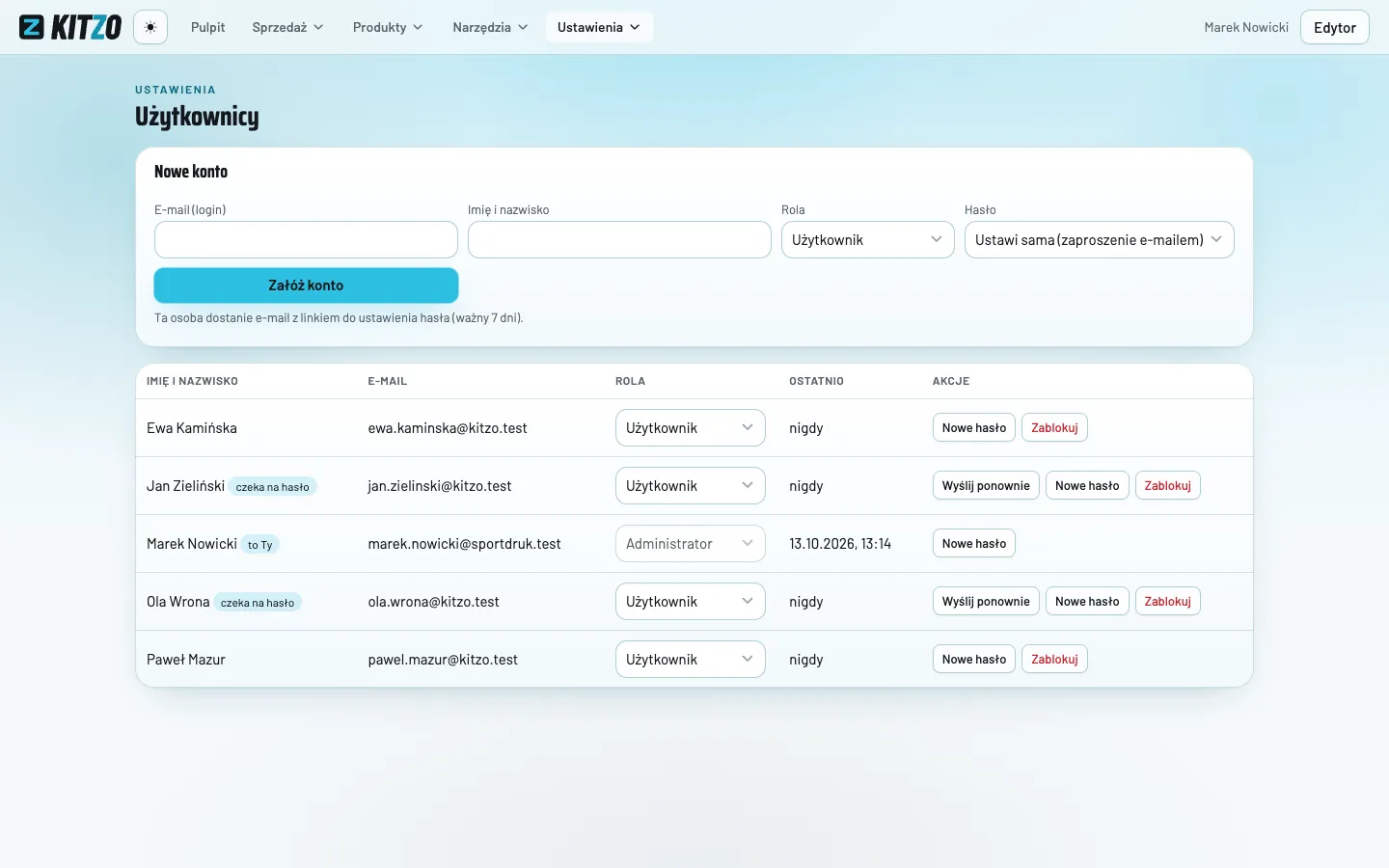Click Zablokuj for Ewa Kamińska
The width and height of the screenshot is (1389, 868).
pos(1054,428)
